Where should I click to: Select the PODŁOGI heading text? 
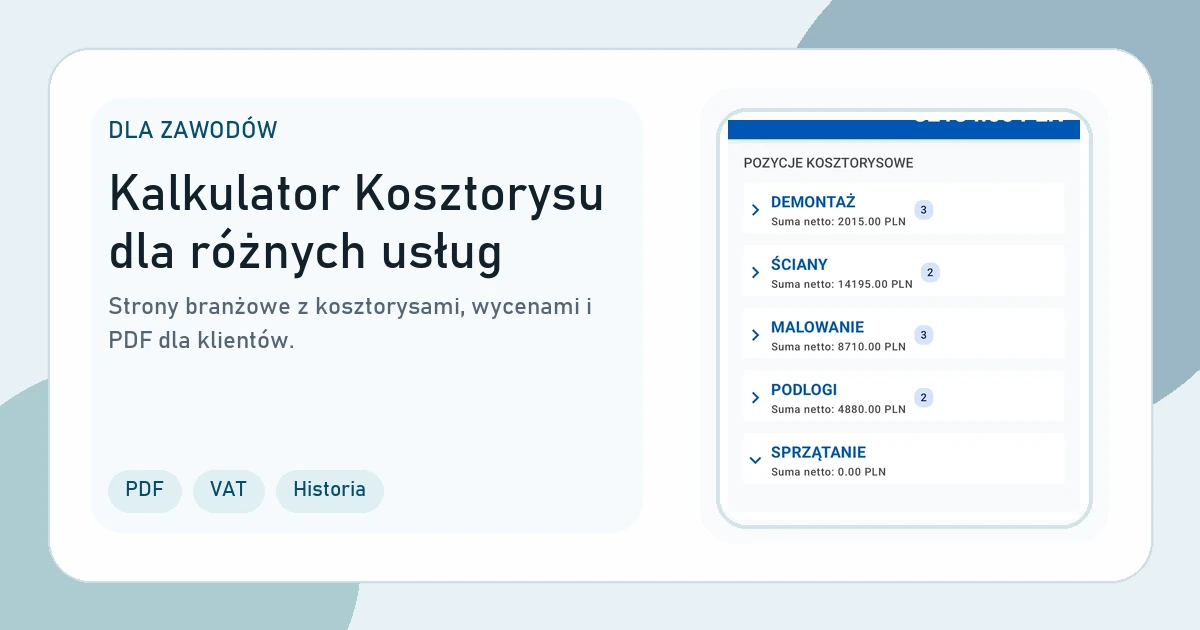click(x=804, y=390)
